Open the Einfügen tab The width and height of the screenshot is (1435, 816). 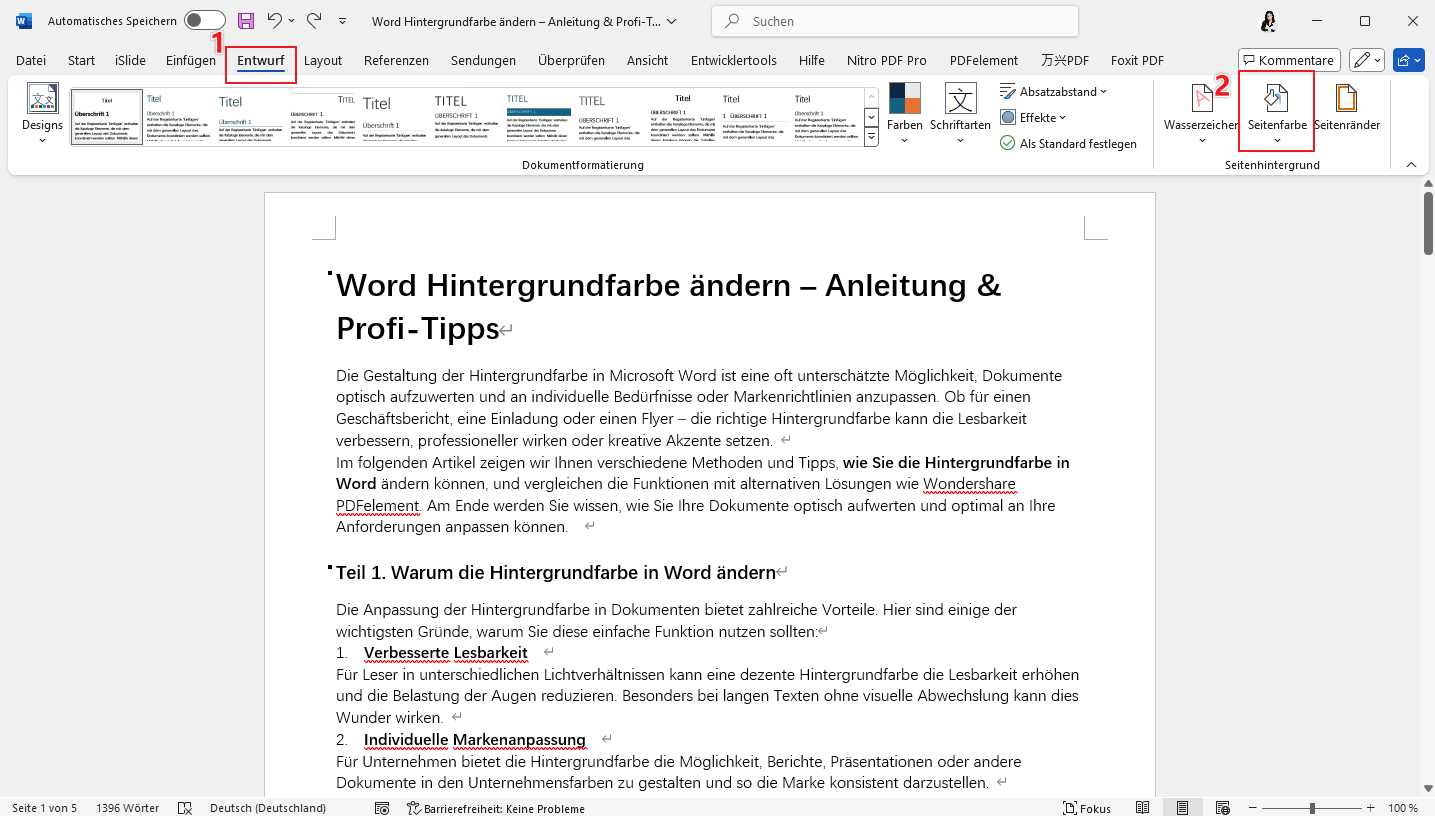coord(191,60)
